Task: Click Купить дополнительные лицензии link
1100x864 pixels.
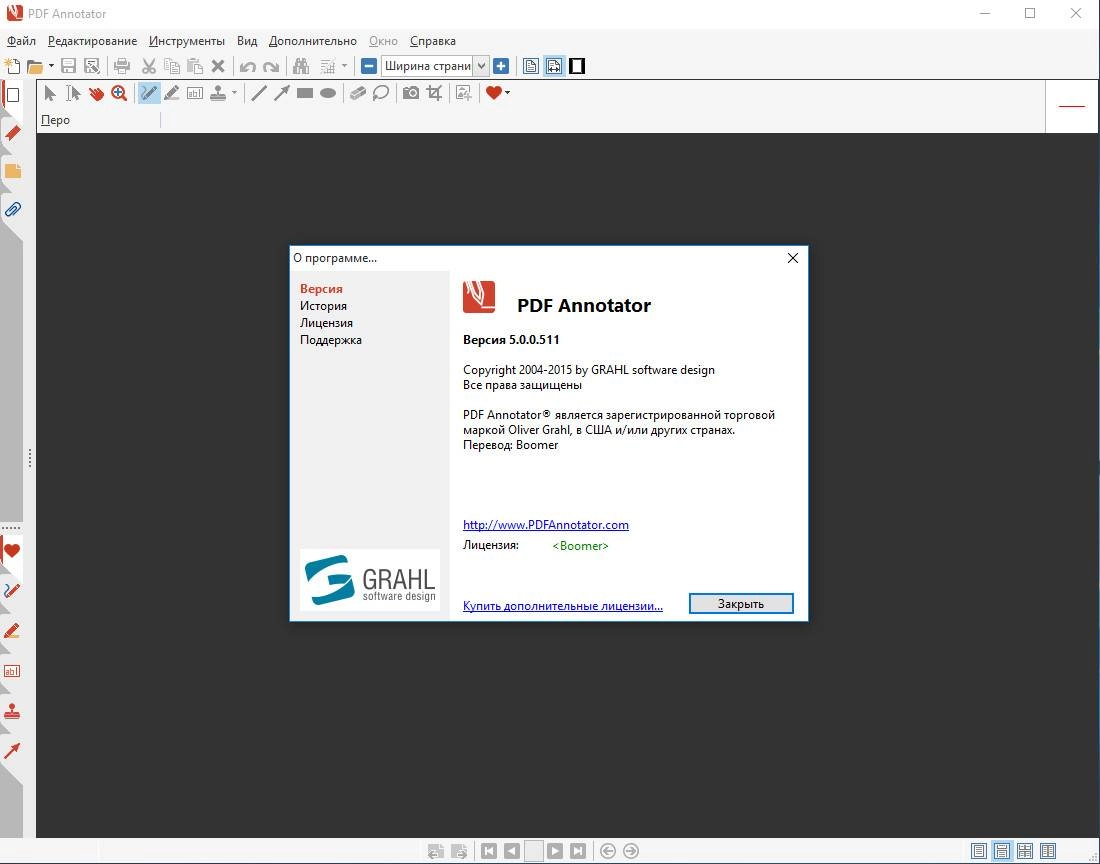Action: tap(563, 606)
